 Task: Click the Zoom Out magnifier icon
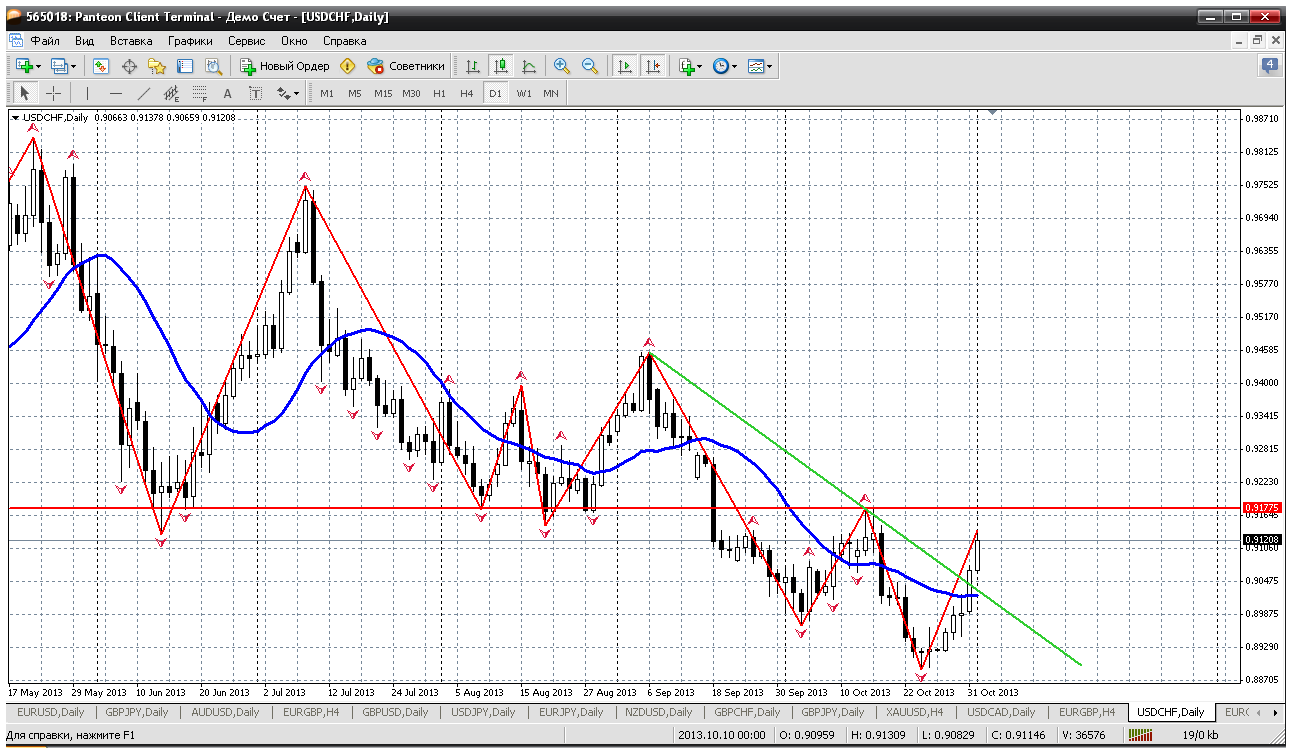click(590, 66)
